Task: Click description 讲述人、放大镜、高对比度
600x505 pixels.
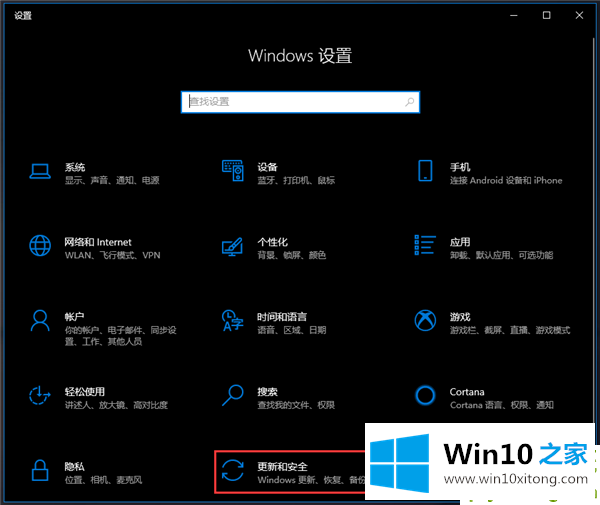Action: tap(116, 405)
